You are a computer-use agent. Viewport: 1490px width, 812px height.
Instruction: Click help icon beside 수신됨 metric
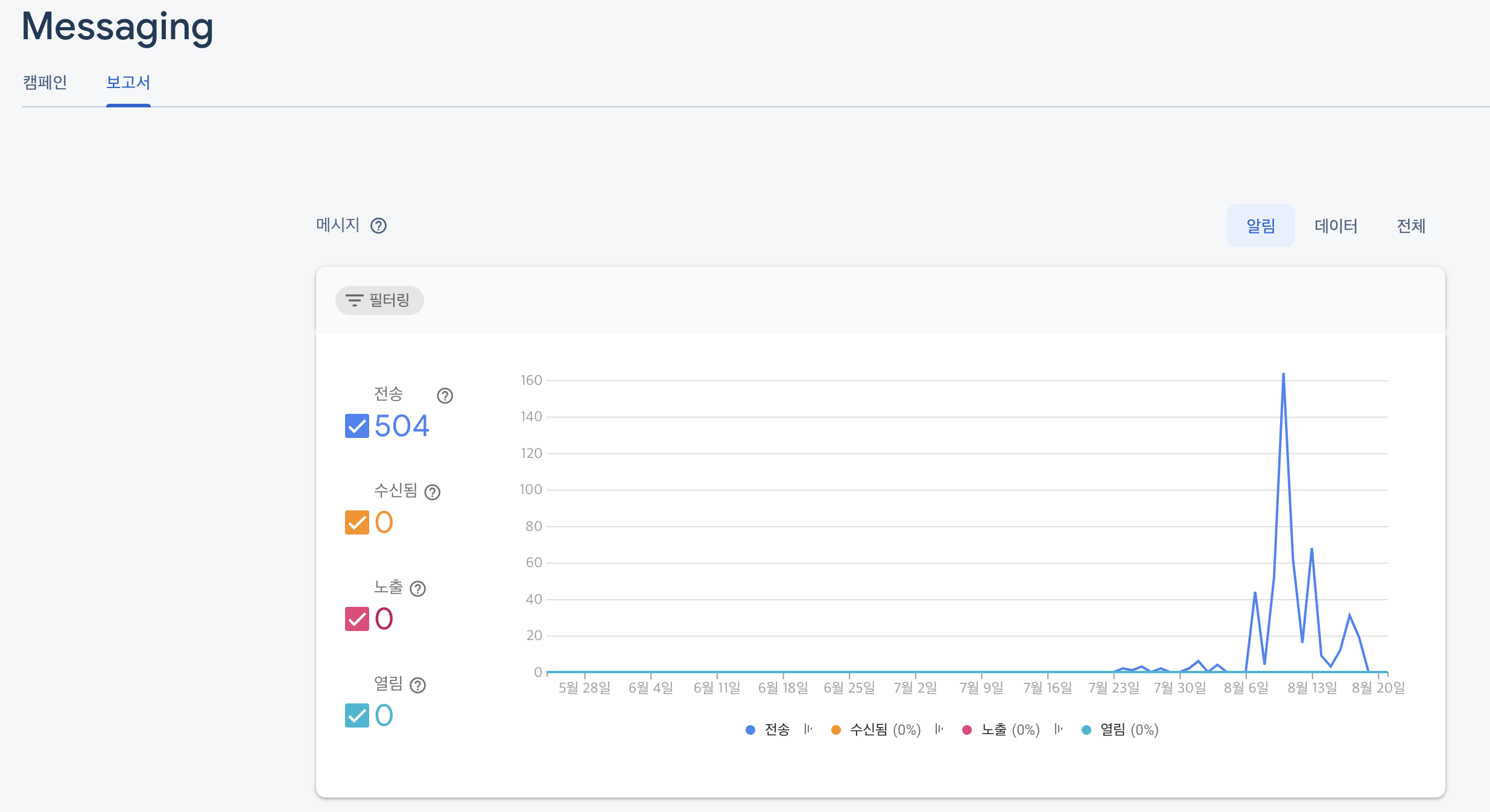pyautogui.click(x=432, y=492)
